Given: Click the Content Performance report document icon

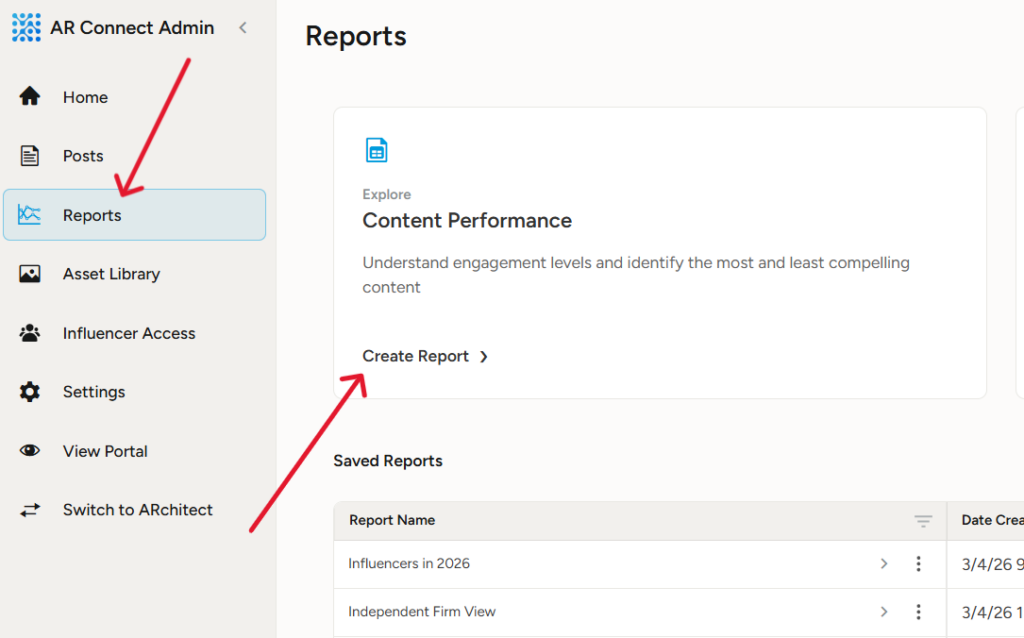Looking at the screenshot, I should pyautogui.click(x=377, y=149).
